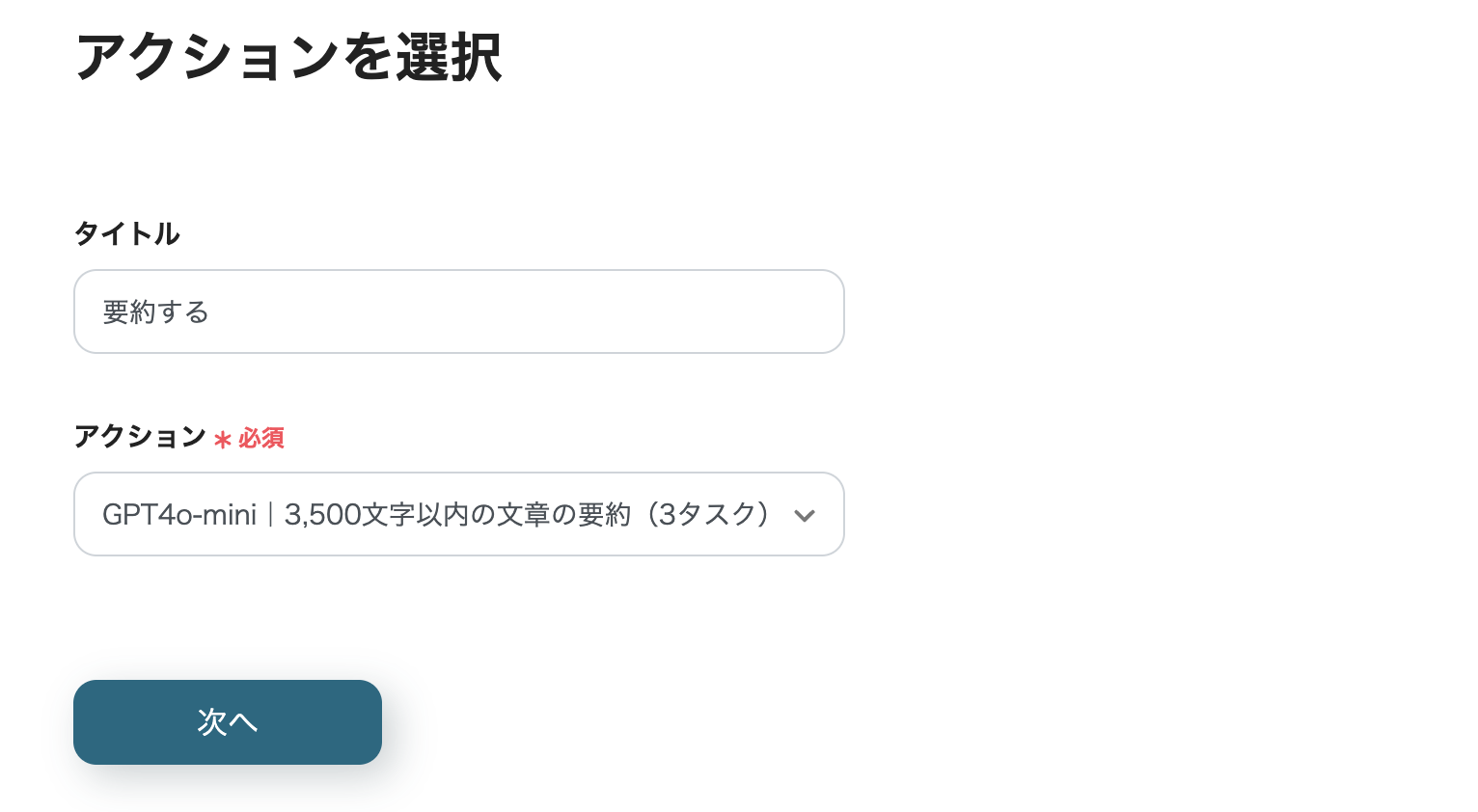Tap the Next button to continue

(228, 721)
